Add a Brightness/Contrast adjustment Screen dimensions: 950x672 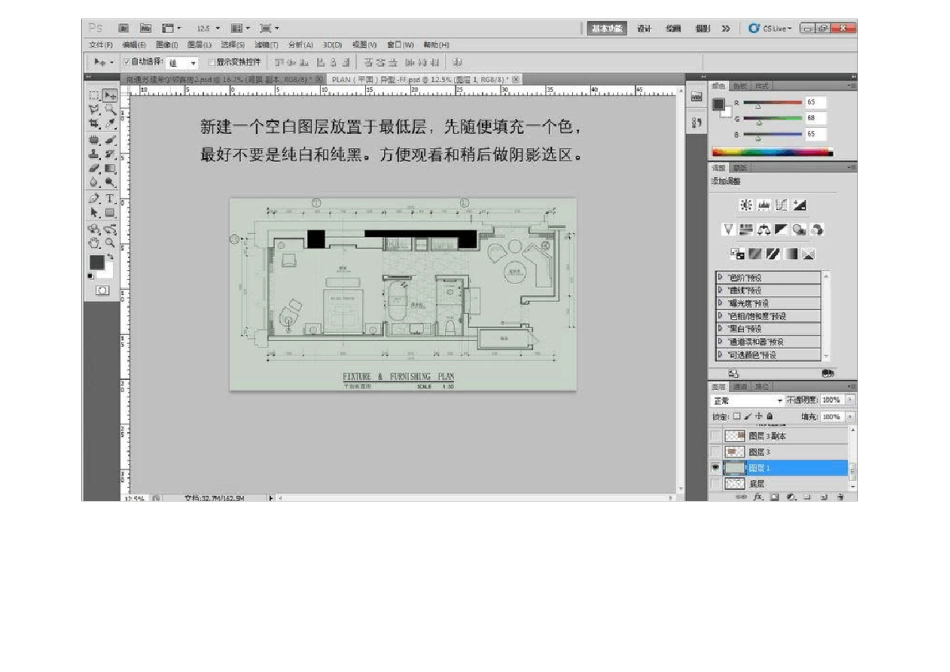[745, 205]
